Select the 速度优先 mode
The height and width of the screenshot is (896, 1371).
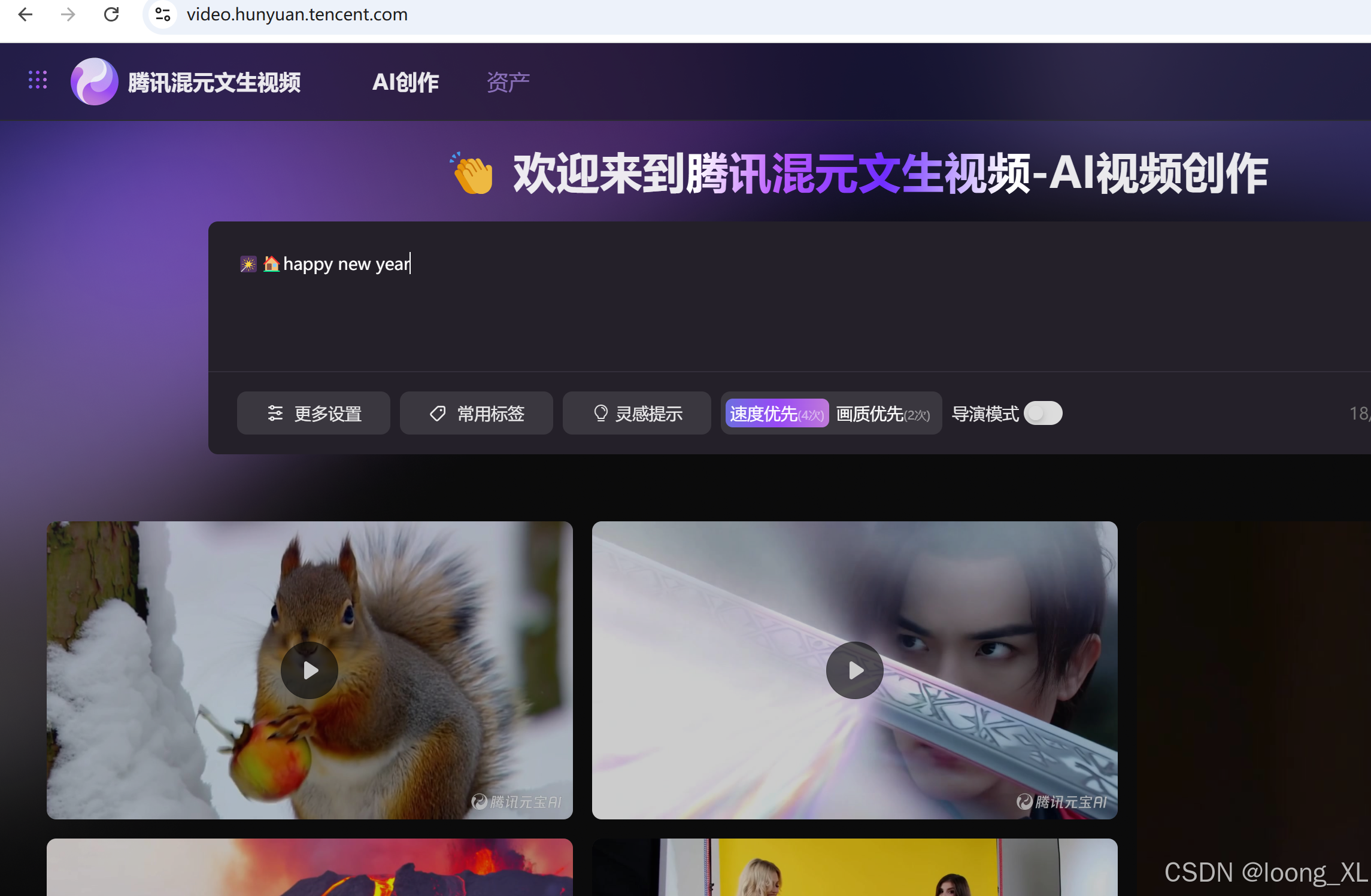(x=776, y=413)
